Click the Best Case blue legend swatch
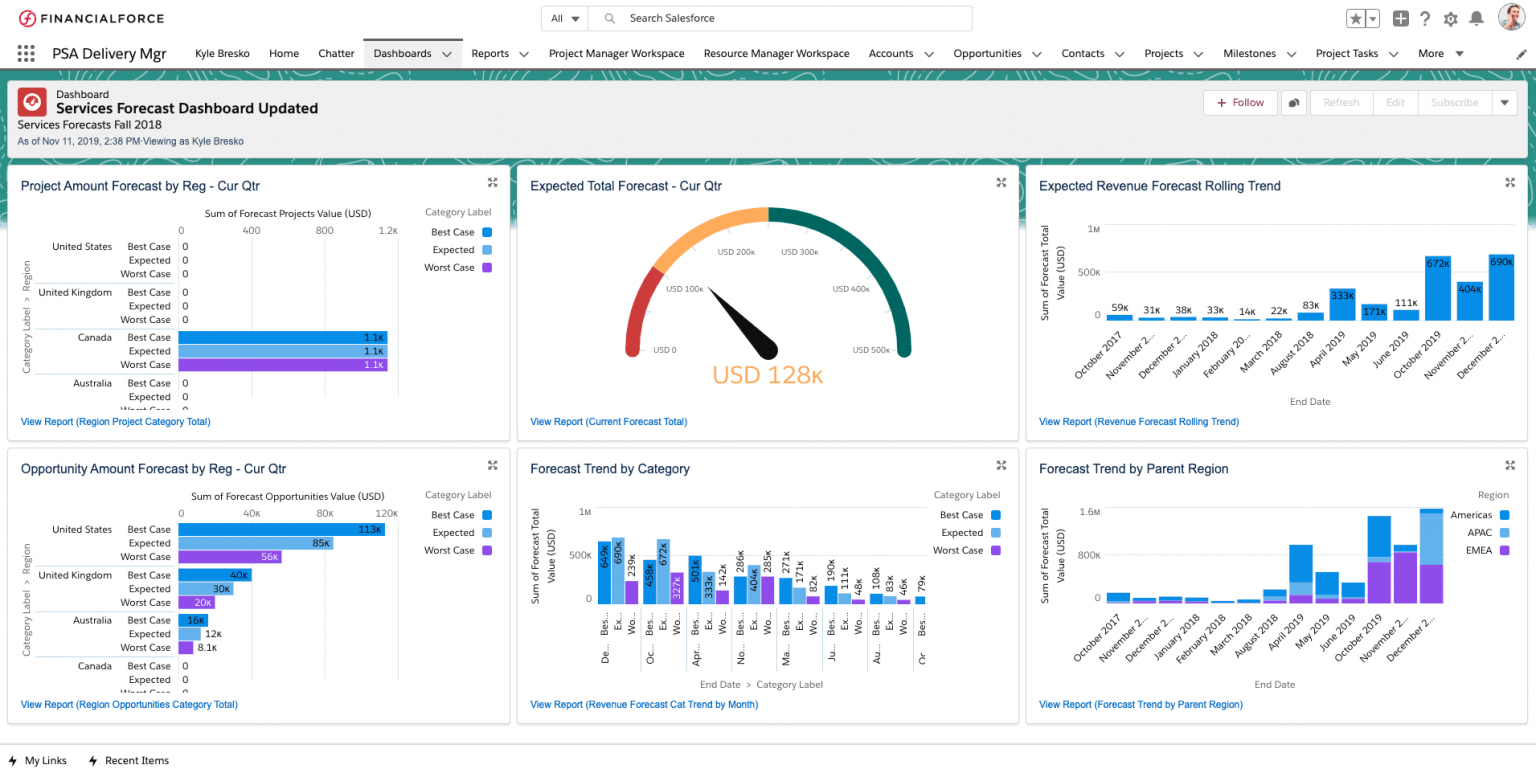The height and width of the screenshot is (777, 1536). click(x=487, y=232)
